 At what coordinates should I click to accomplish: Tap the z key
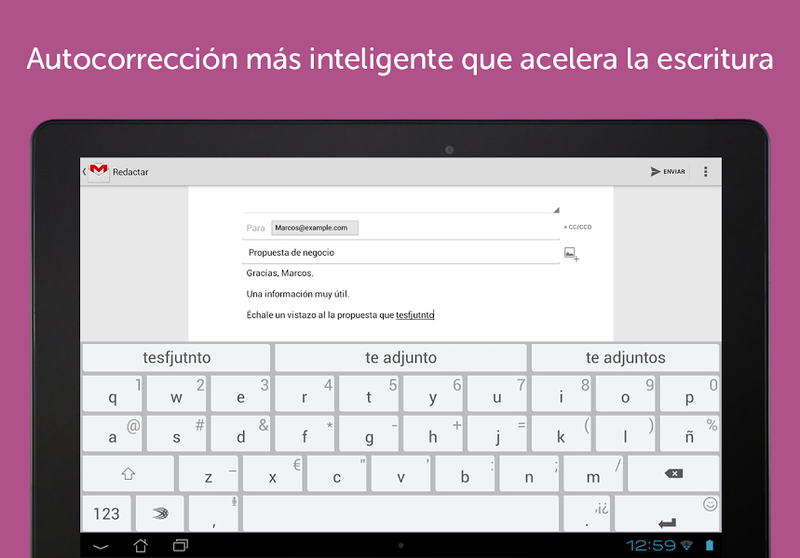coord(209,474)
